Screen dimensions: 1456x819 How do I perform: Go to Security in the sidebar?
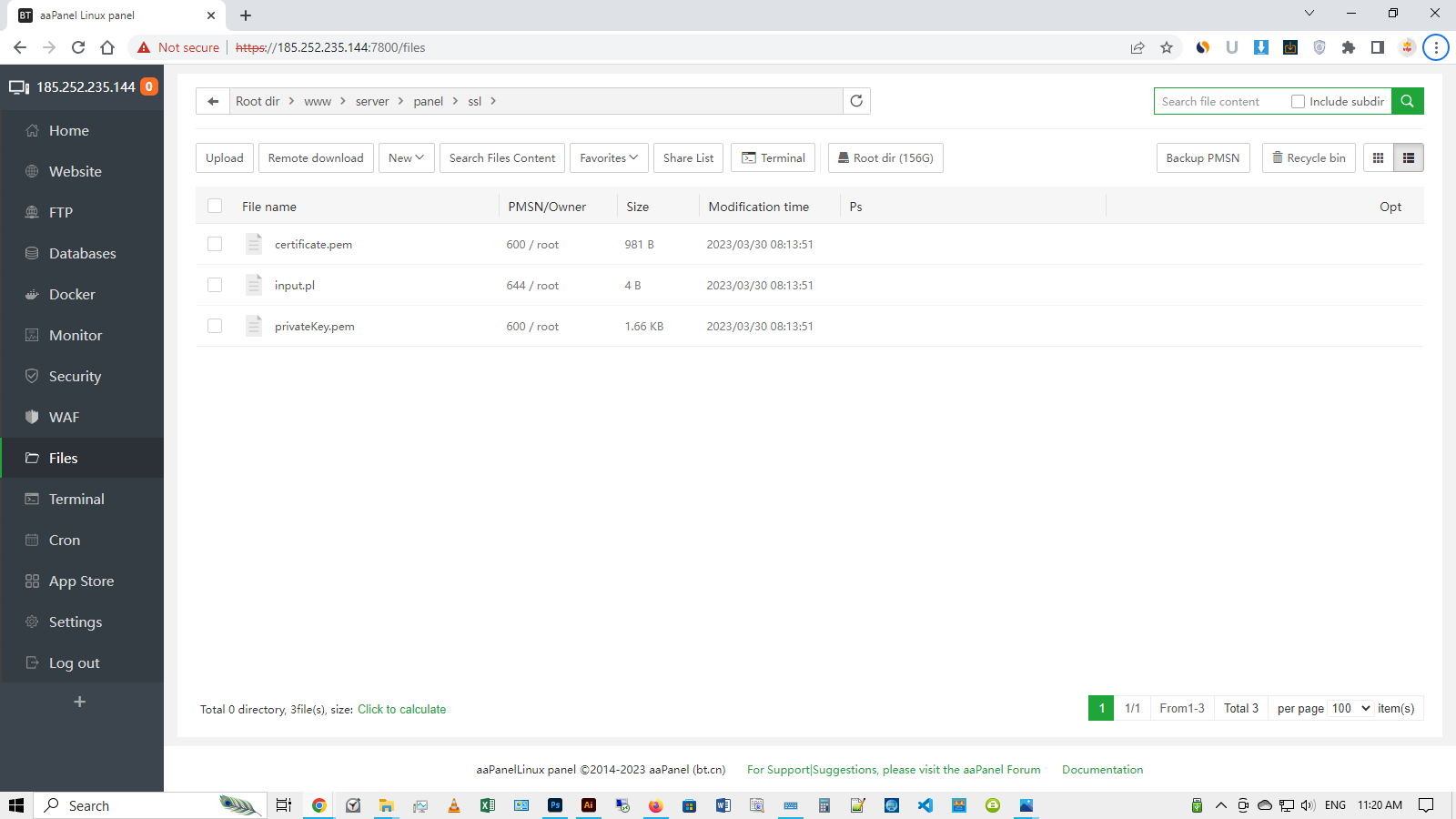[x=75, y=376]
